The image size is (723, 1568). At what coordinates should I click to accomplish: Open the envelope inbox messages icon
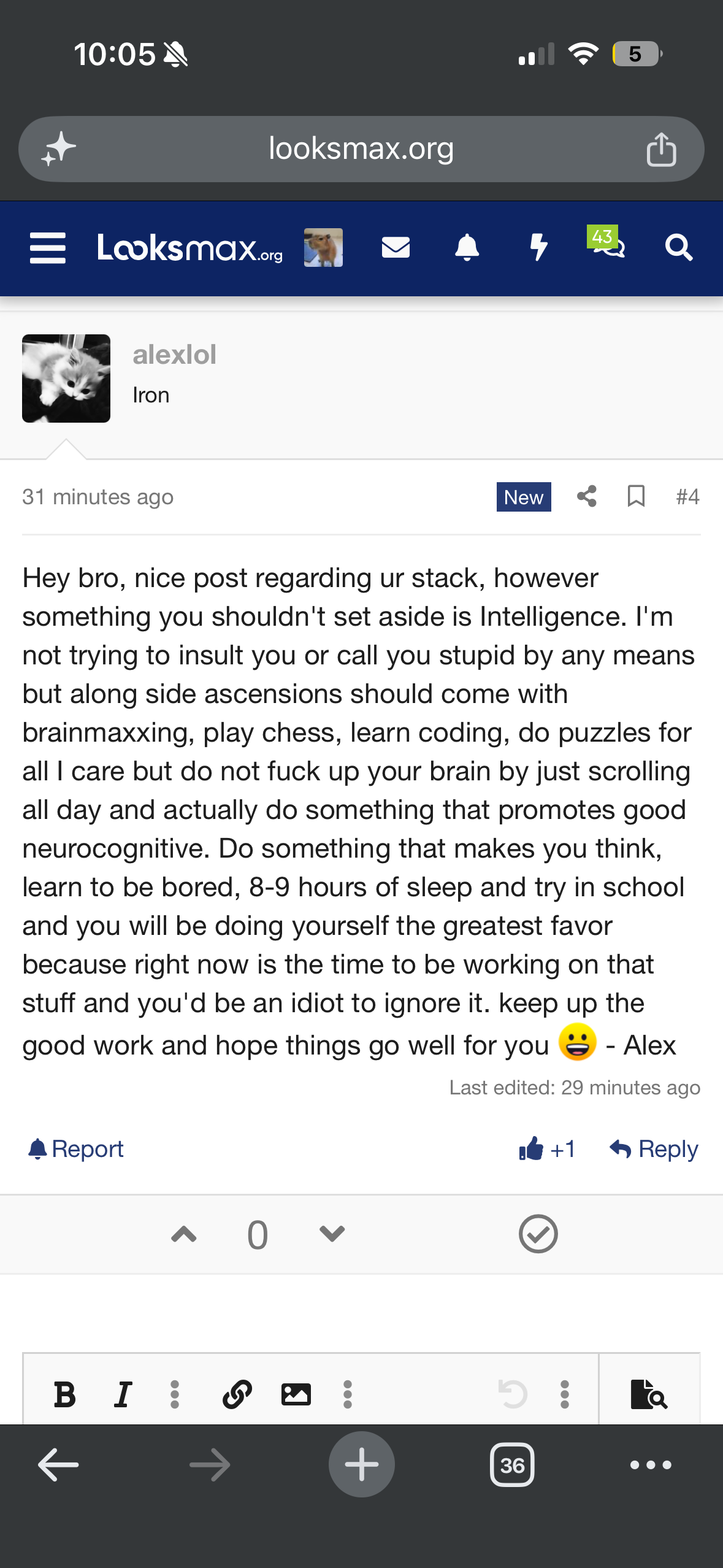(x=396, y=248)
